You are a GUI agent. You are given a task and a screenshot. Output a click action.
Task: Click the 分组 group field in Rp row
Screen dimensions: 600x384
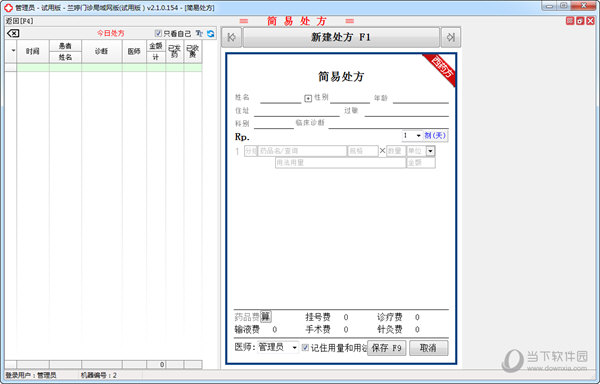[251, 151]
